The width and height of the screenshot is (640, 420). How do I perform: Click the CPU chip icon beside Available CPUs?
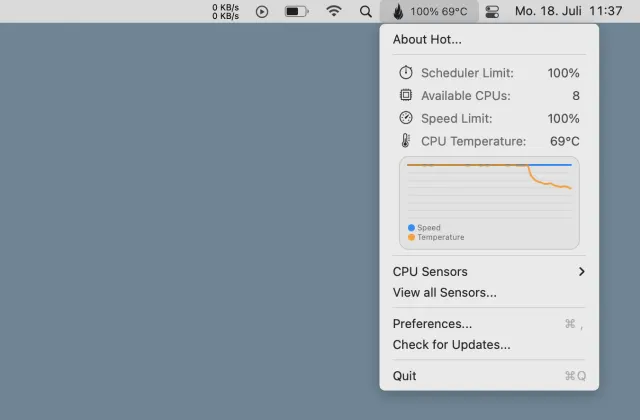406,95
